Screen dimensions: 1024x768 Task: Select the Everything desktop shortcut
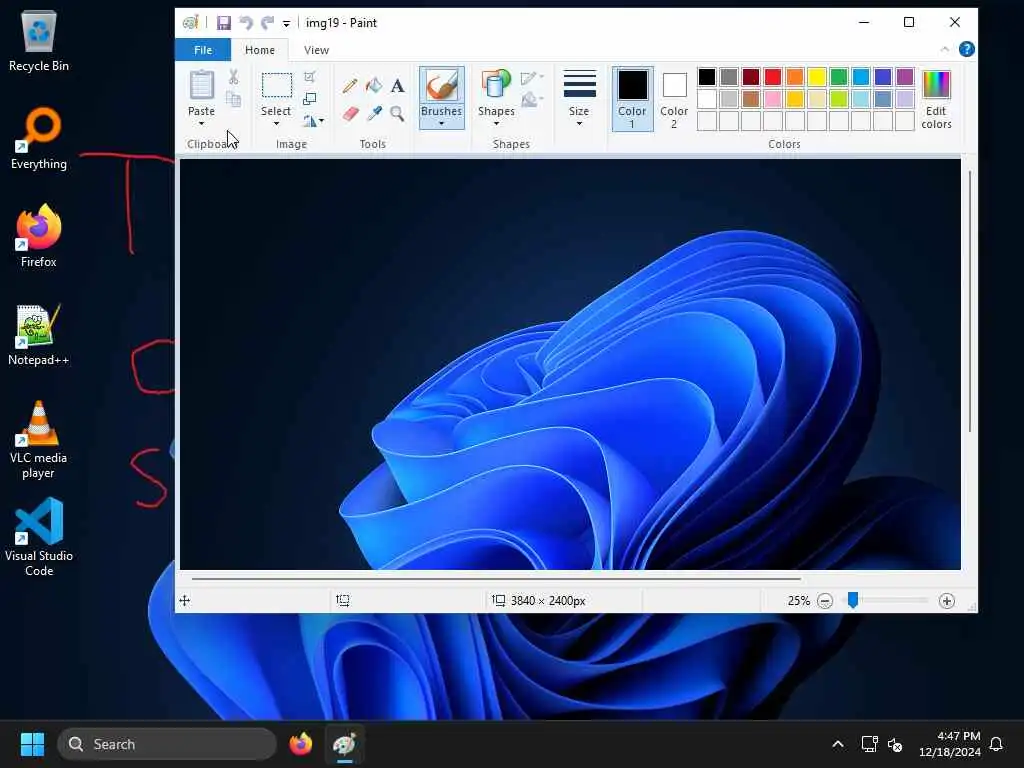coord(39,138)
